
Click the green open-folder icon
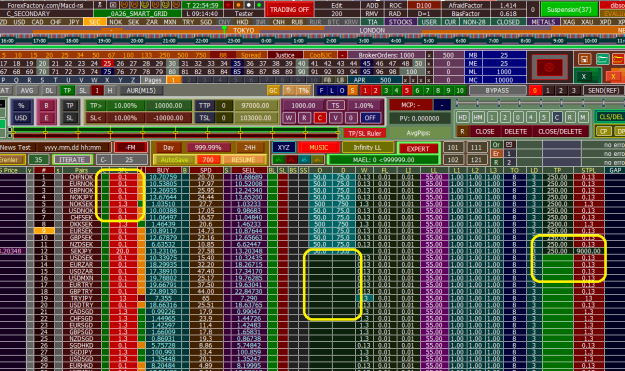[602, 59]
